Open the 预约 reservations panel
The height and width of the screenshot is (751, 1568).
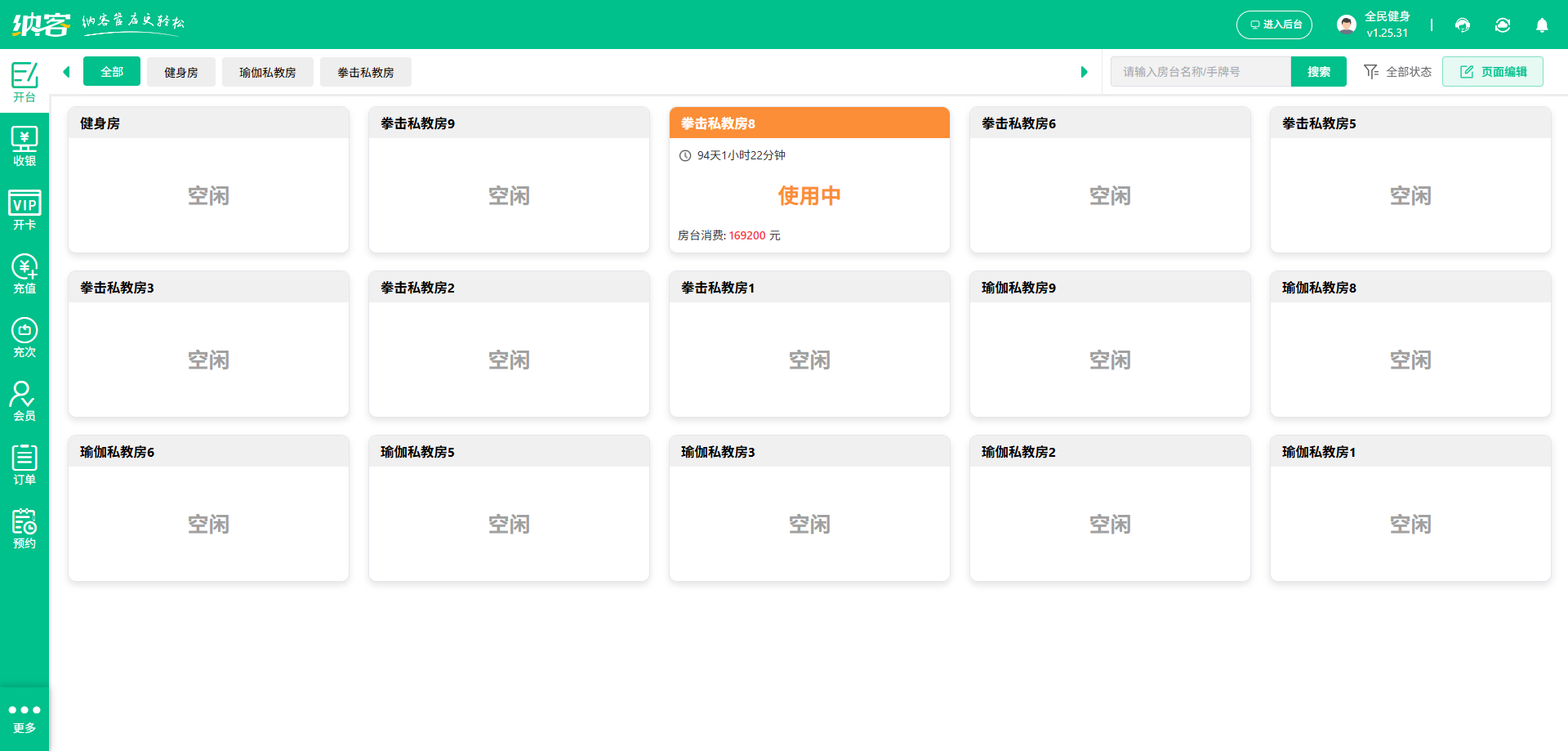pos(24,527)
